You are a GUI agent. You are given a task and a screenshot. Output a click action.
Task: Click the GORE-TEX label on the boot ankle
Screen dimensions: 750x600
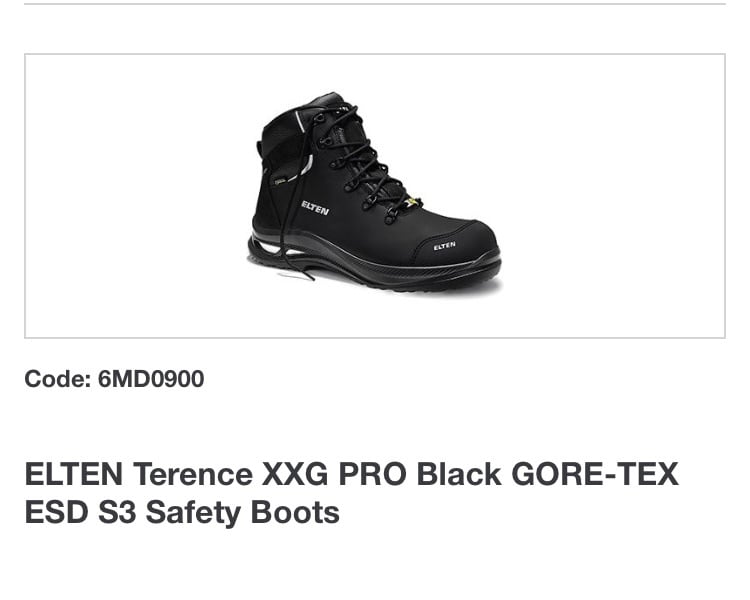click(x=279, y=181)
